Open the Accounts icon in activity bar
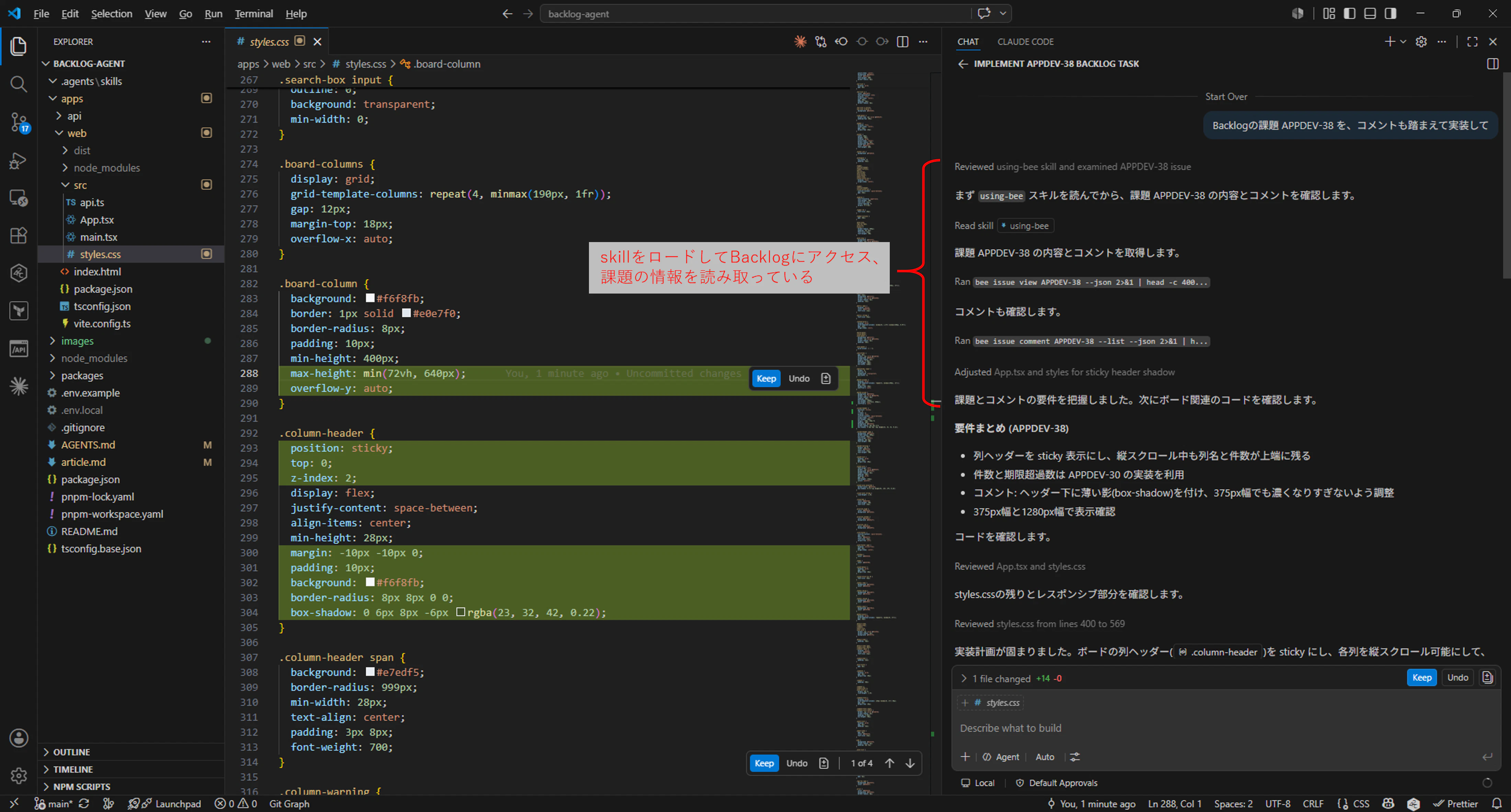 18,737
